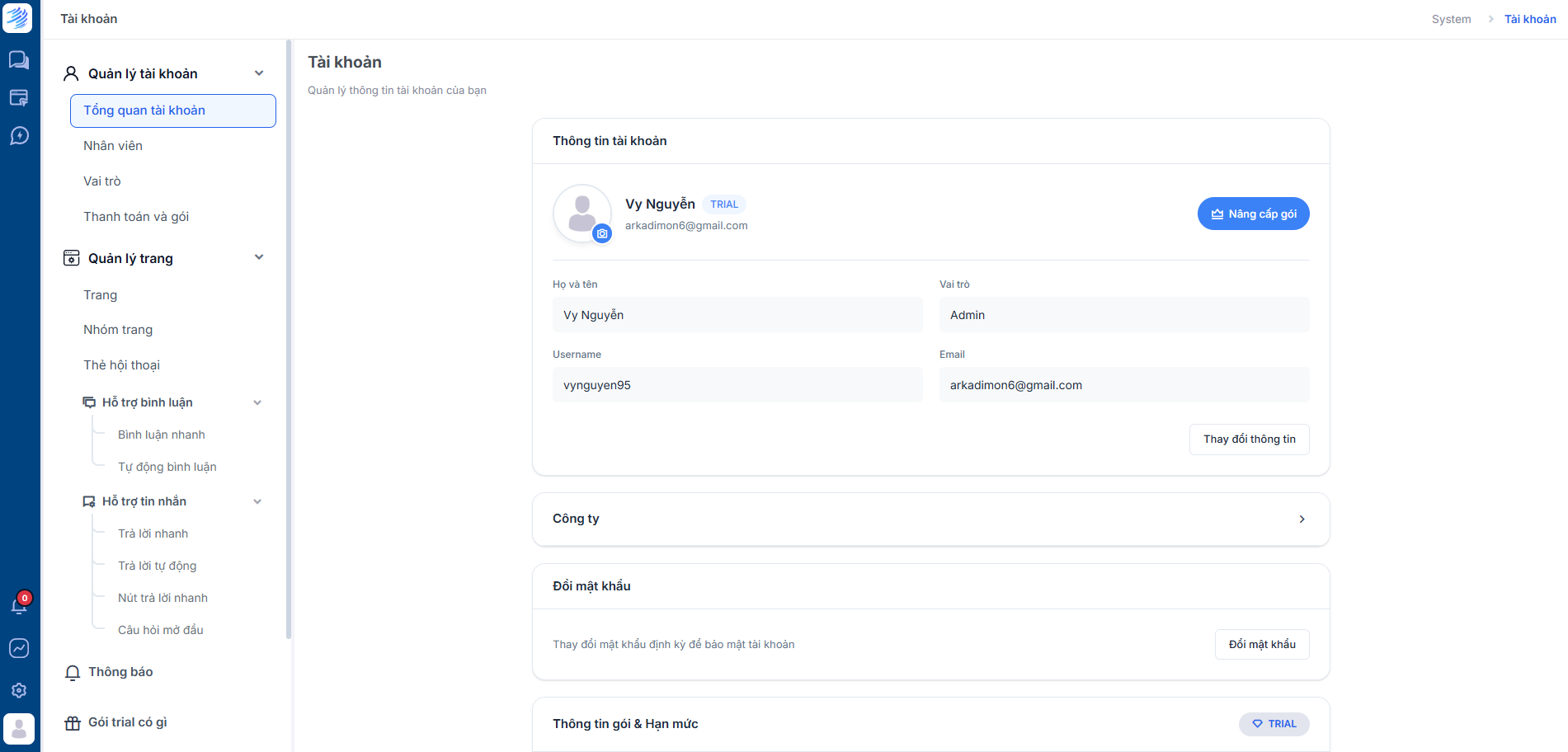Collapse the Quản lý trang section
Image resolution: width=1568 pixels, height=752 pixels.
(x=259, y=257)
